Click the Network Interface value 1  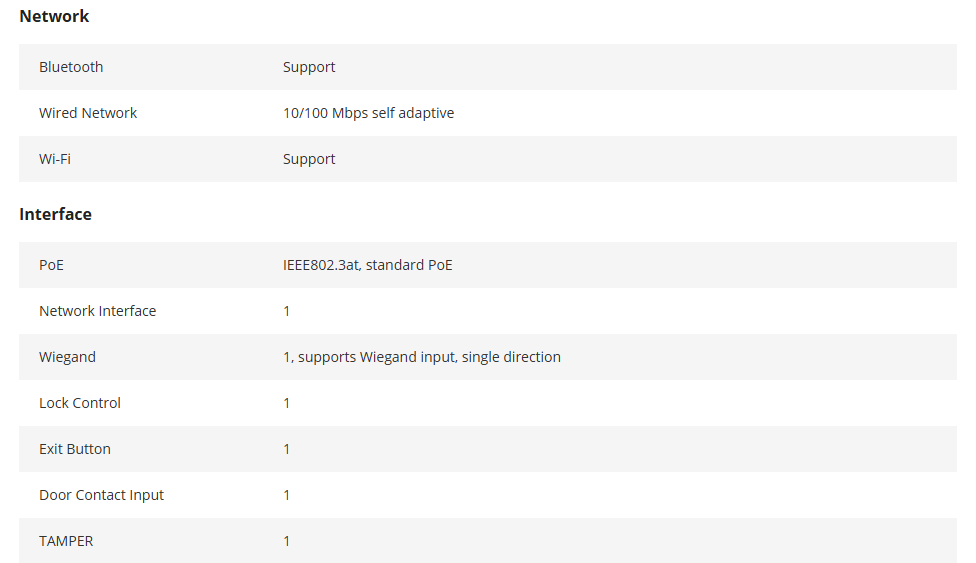point(286,311)
